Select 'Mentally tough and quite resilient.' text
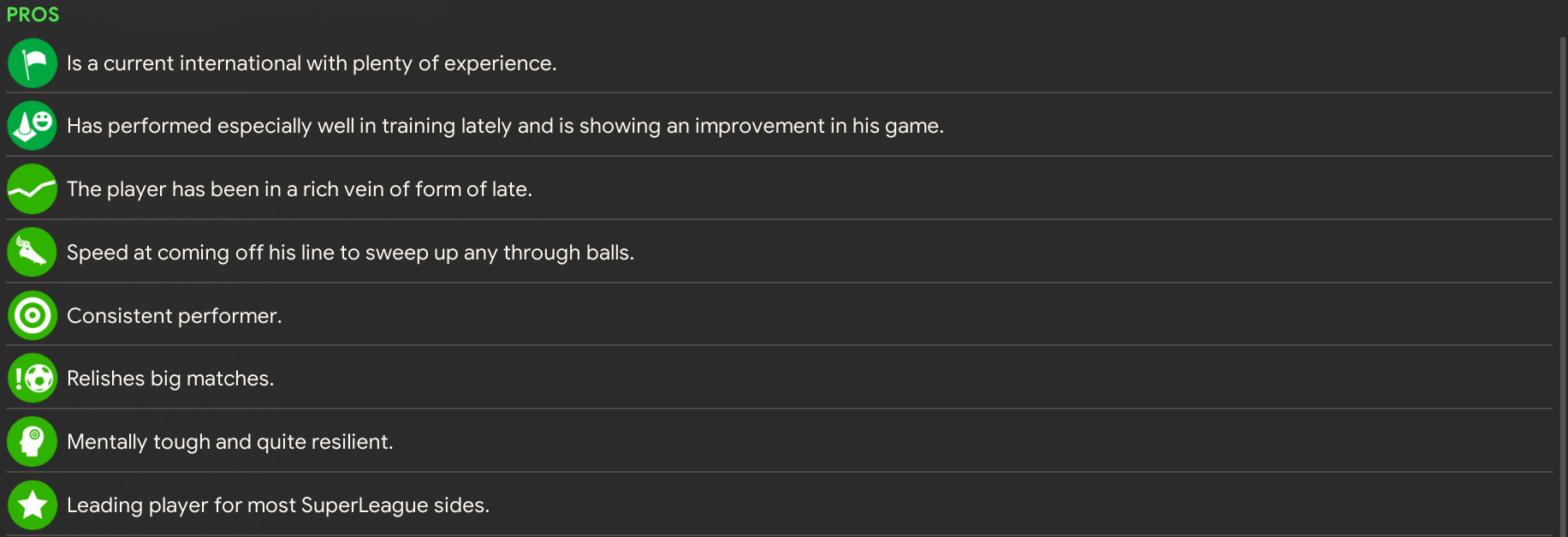Viewport: 1568px width, 537px height. [x=229, y=442]
